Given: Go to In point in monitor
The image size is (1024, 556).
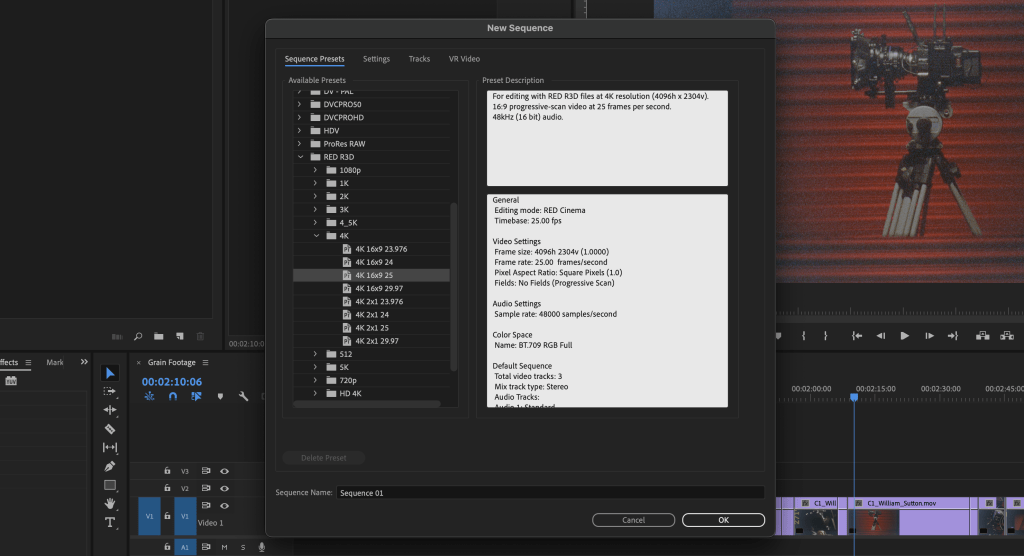Looking at the screenshot, I should pos(857,336).
